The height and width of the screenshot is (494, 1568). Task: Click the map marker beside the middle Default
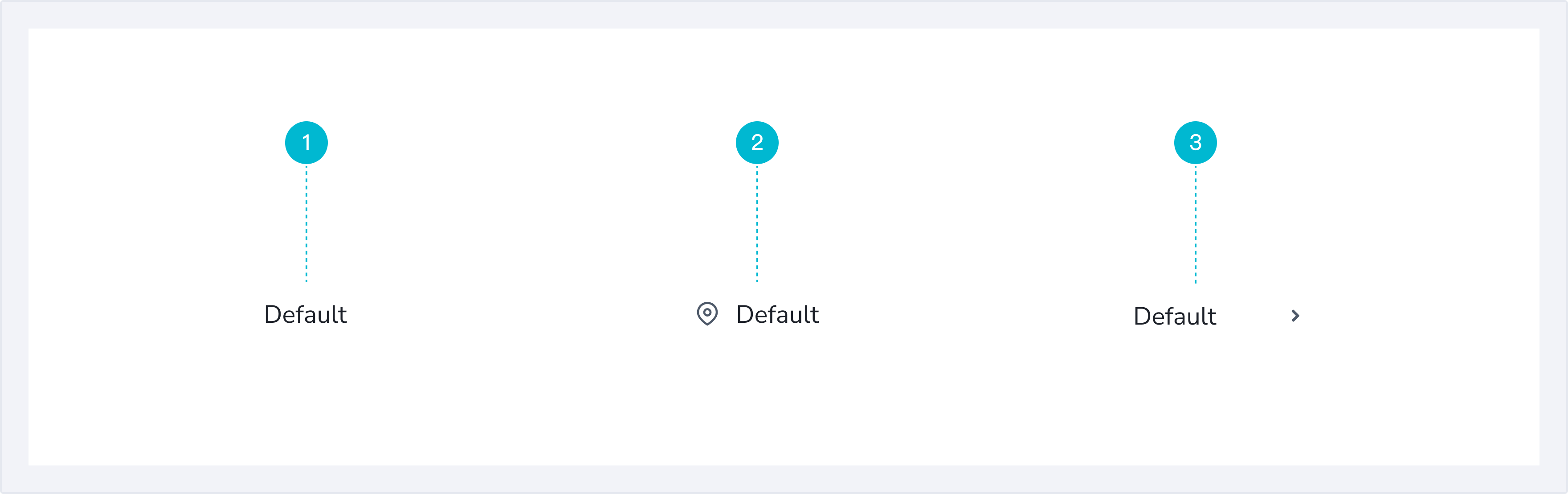point(706,314)
